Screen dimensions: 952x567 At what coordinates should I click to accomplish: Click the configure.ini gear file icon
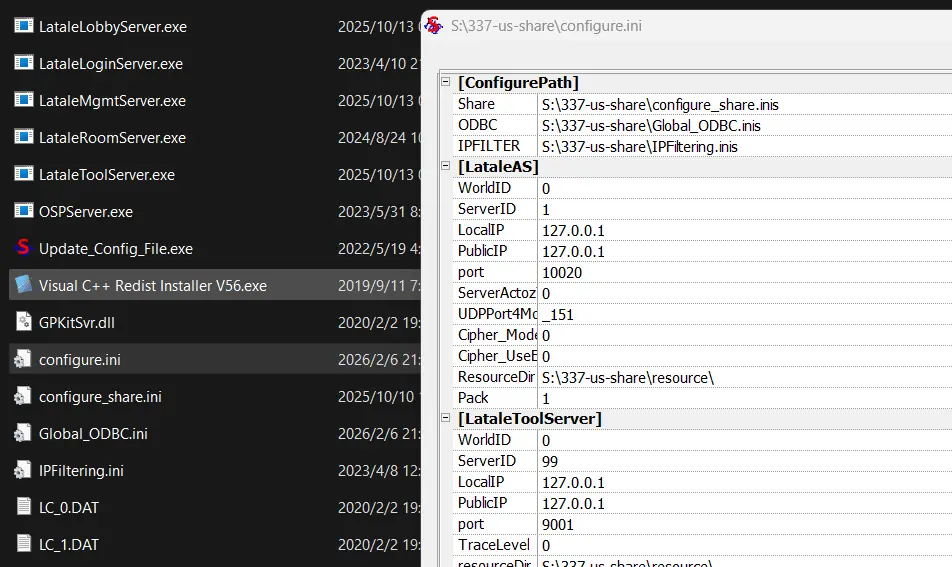tap(24, 359)
